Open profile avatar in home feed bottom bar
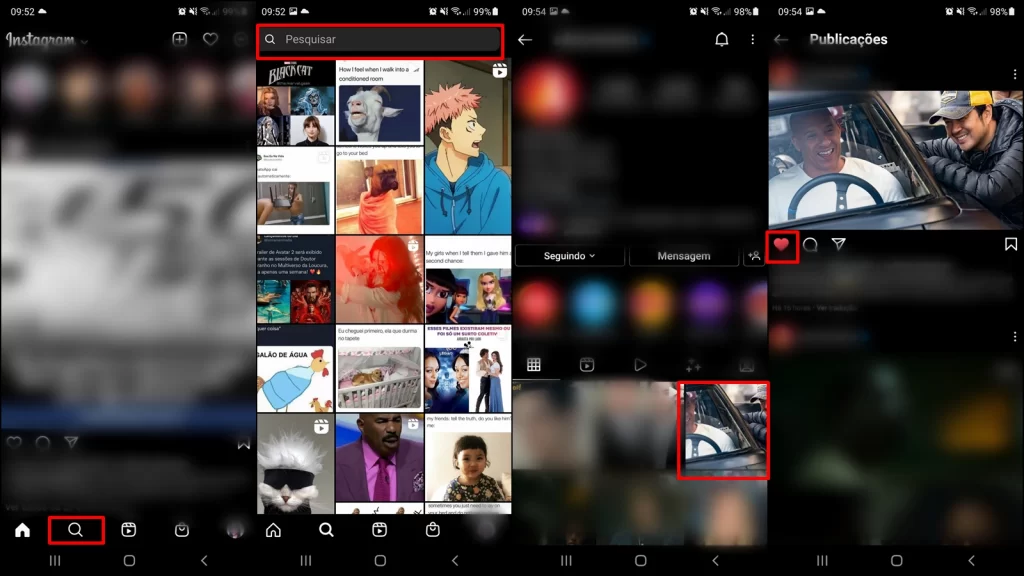 click(x=234, y=530)
